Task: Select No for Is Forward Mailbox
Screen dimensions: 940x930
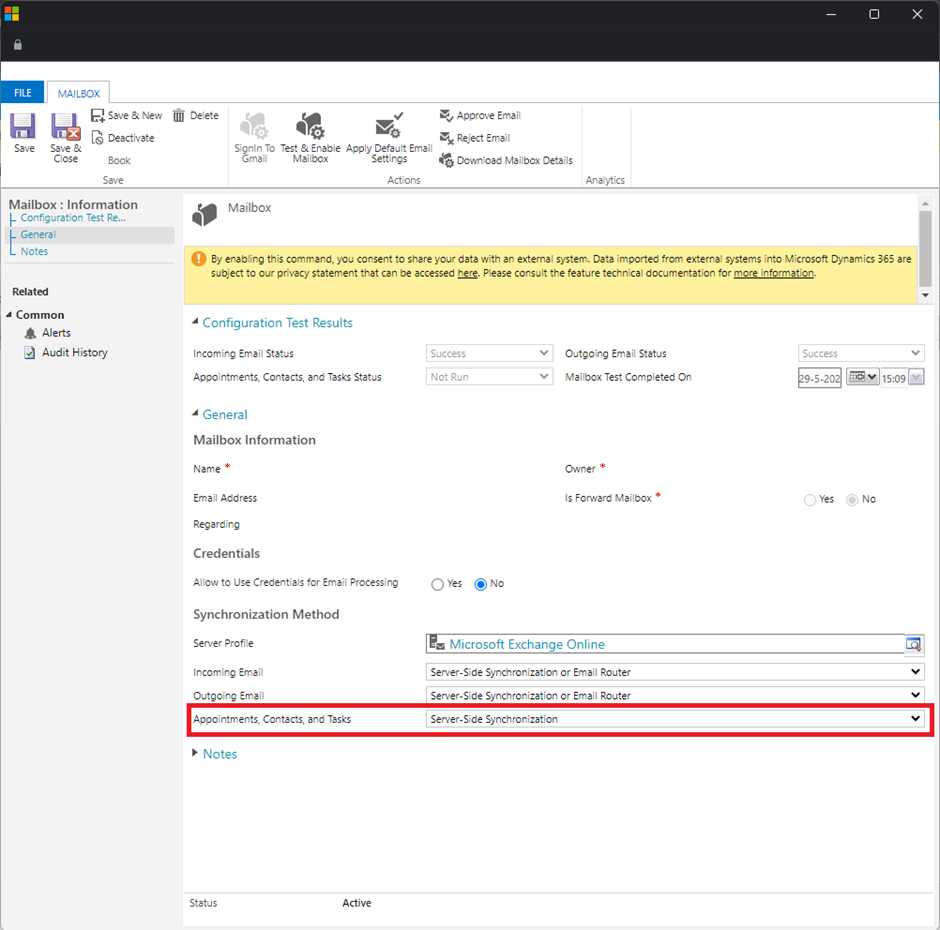Action: (x=852, y=499)
